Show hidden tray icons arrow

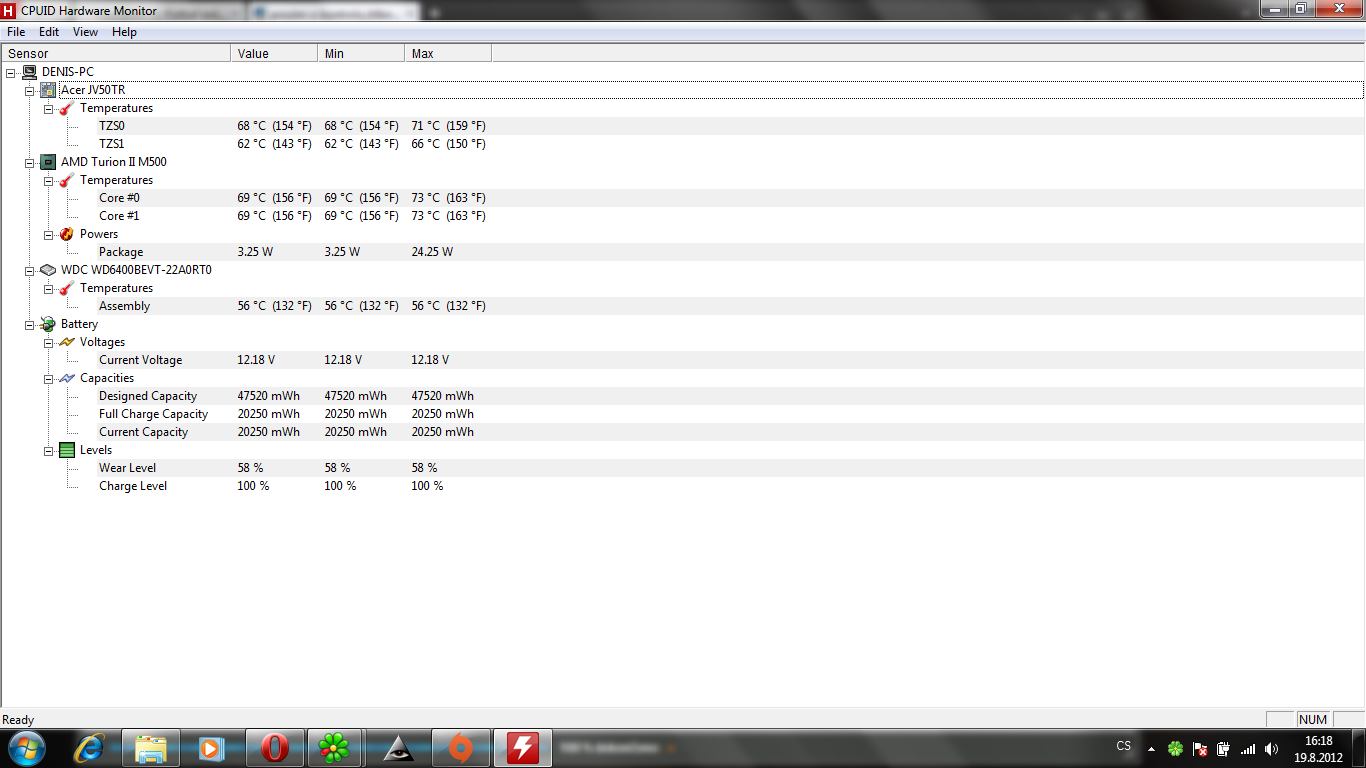(x=1151, y=748)
